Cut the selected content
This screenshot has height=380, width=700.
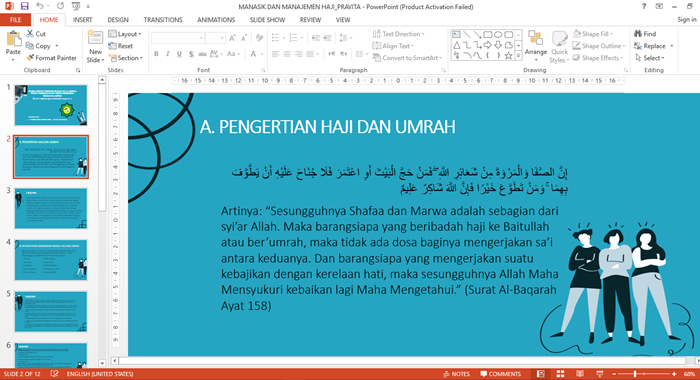[36, 33]
